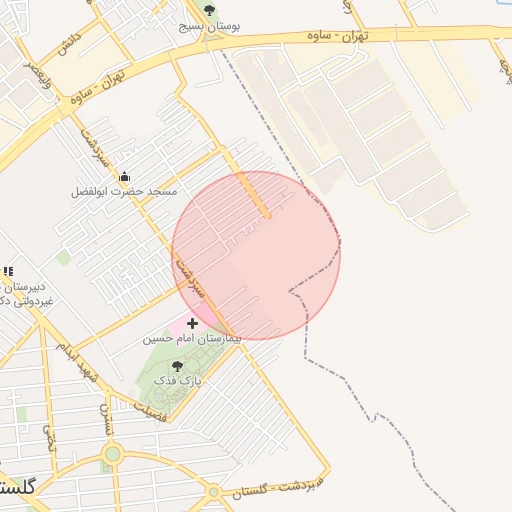Click the large گلستان district label
Screen dimensions: 512x512
click(x=17, y=488)
